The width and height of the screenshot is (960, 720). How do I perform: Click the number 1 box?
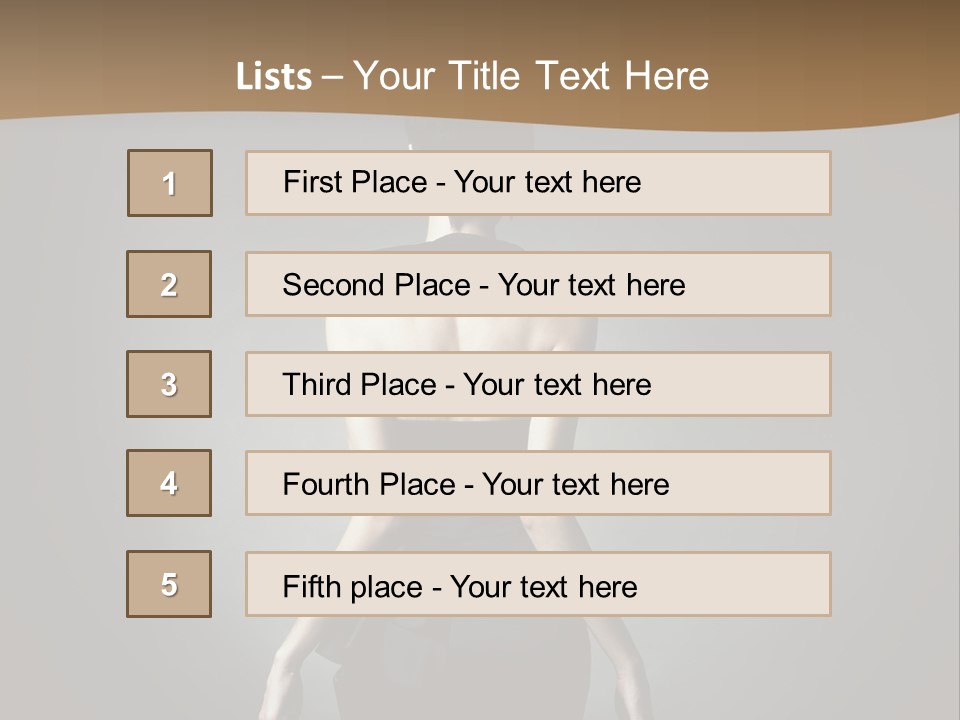[x=170, y=183]
